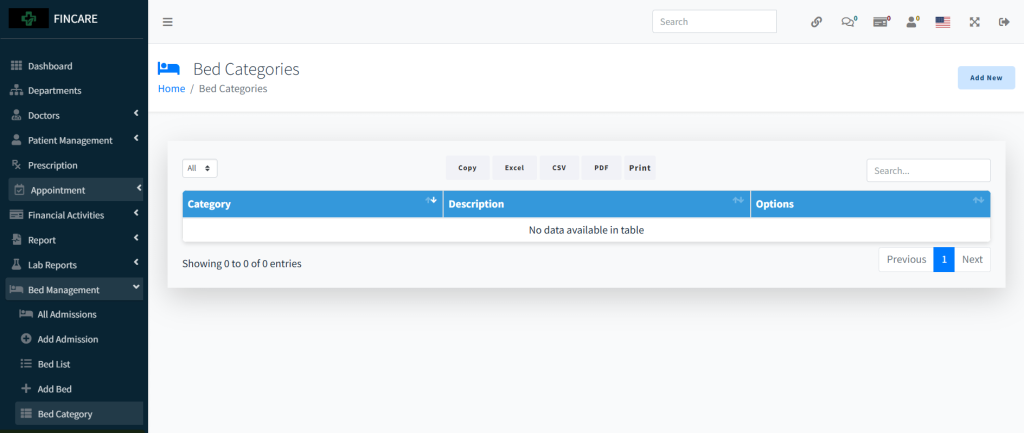This screenshot has height=433, width=1024.
Task: Open Bed List in sidebar
Action: [x=53, y=364]
